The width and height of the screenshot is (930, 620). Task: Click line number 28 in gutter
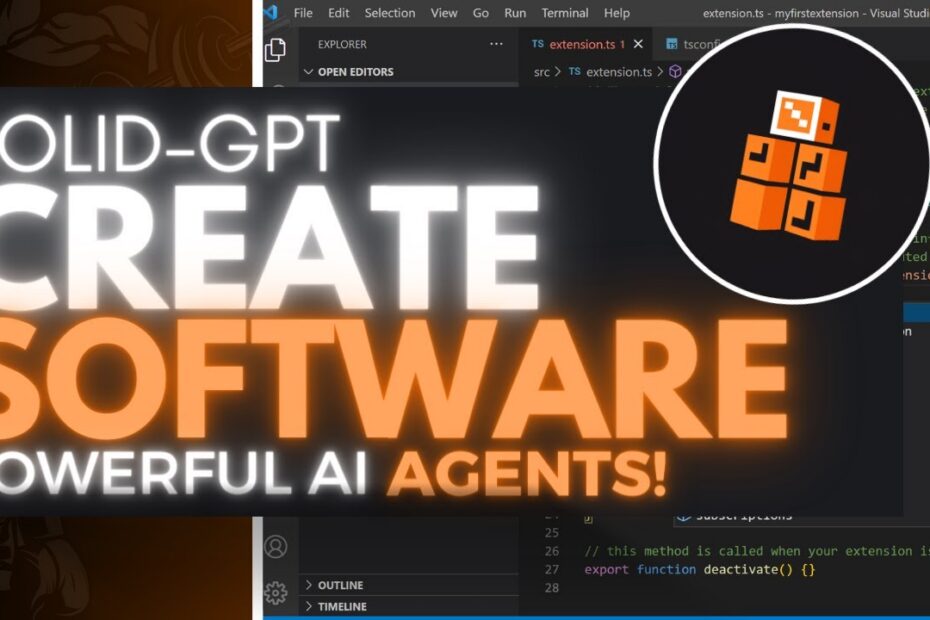coord(552,588)
